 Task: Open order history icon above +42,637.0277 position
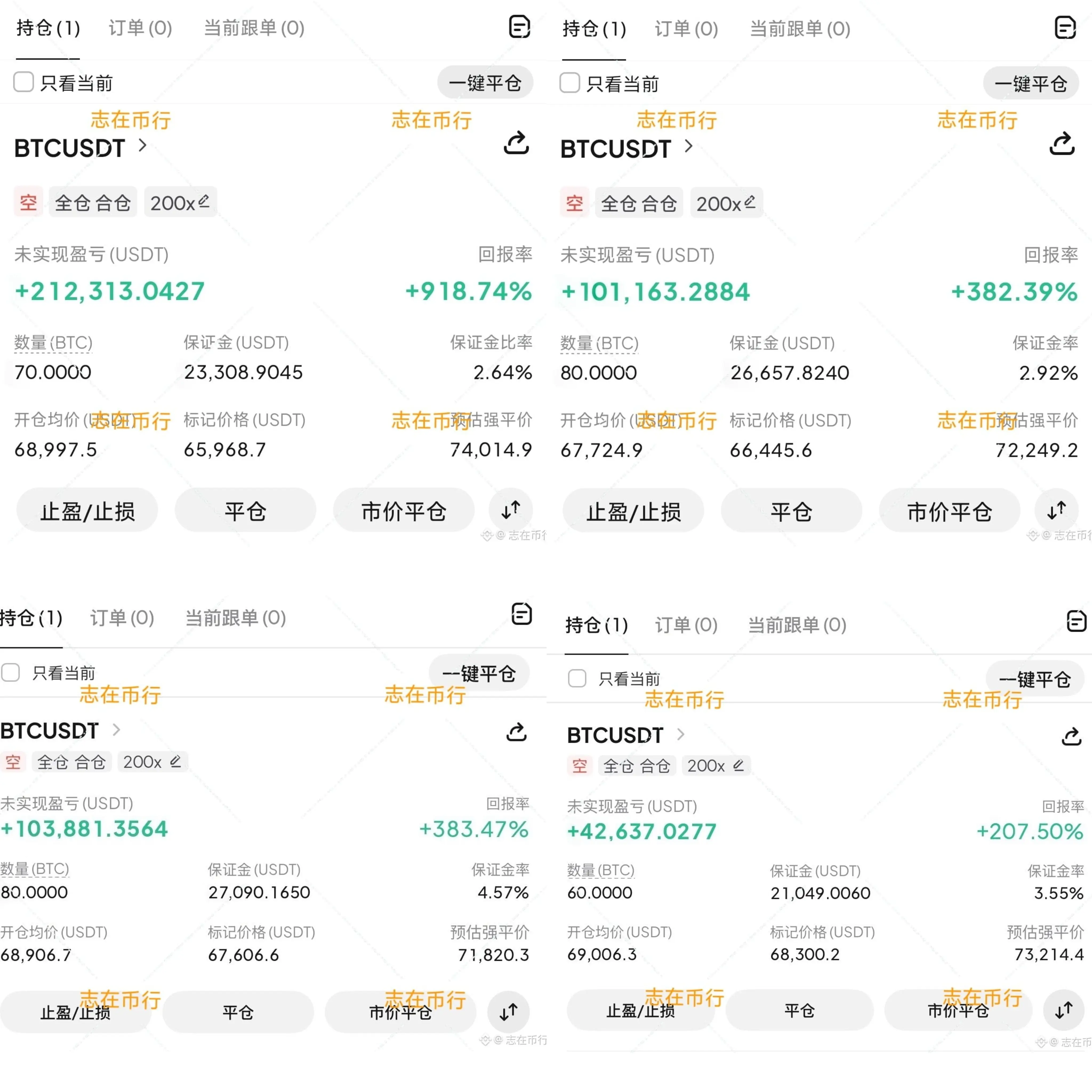(1076, 621)
